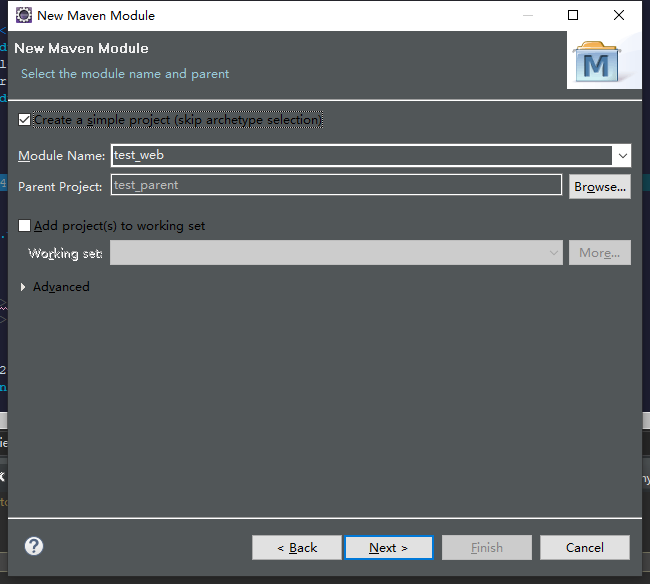Open the Working set combo box
The image size is (650, 584).
click(x=336, y=252)
